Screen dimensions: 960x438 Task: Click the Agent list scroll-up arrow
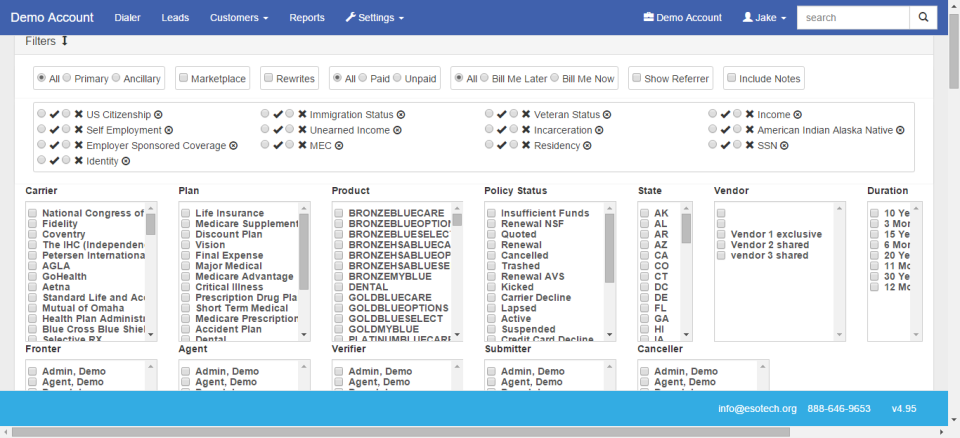(x=304, y=366)
